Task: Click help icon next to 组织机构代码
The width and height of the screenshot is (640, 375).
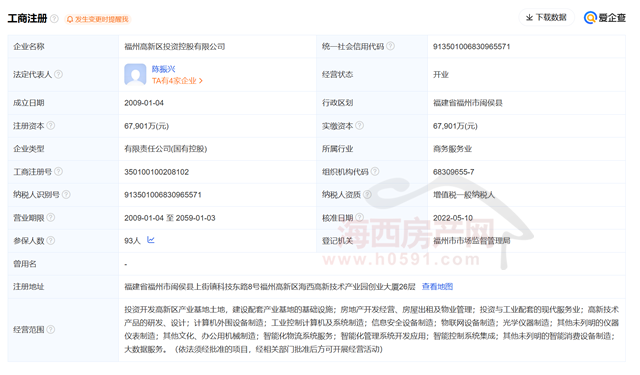Action: [375, 171]
